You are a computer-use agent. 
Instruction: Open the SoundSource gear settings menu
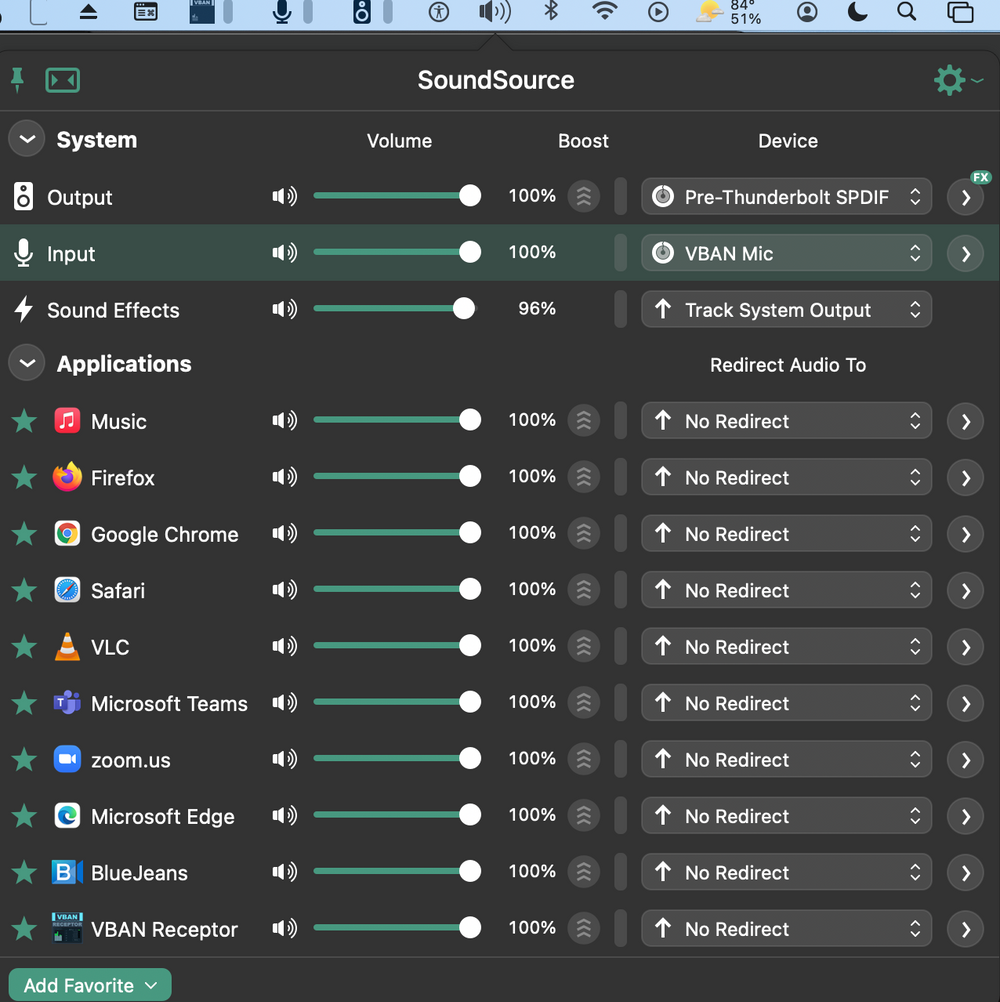[x=950, y=80]
